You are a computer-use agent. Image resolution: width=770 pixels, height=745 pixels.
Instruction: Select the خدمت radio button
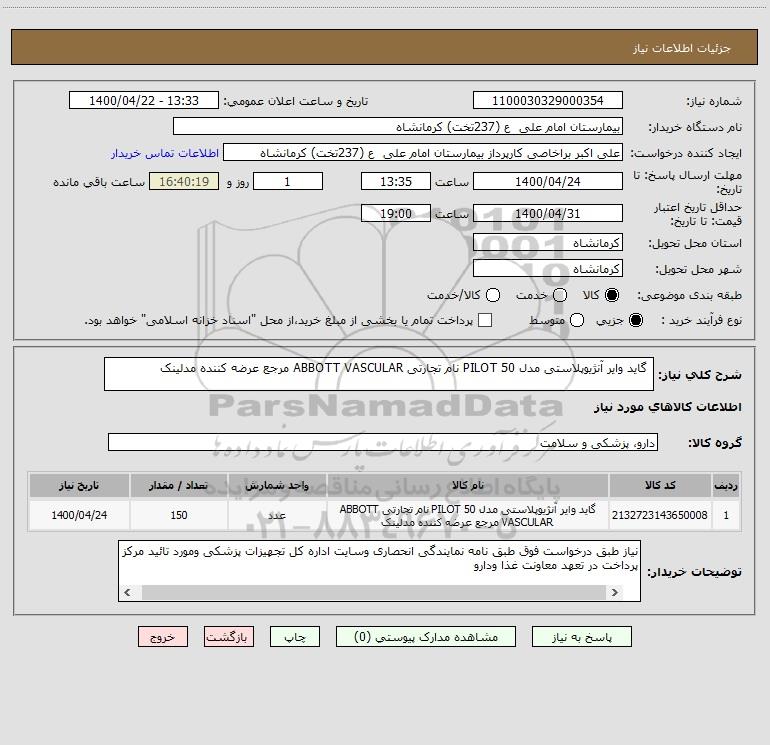click(560, 295)
